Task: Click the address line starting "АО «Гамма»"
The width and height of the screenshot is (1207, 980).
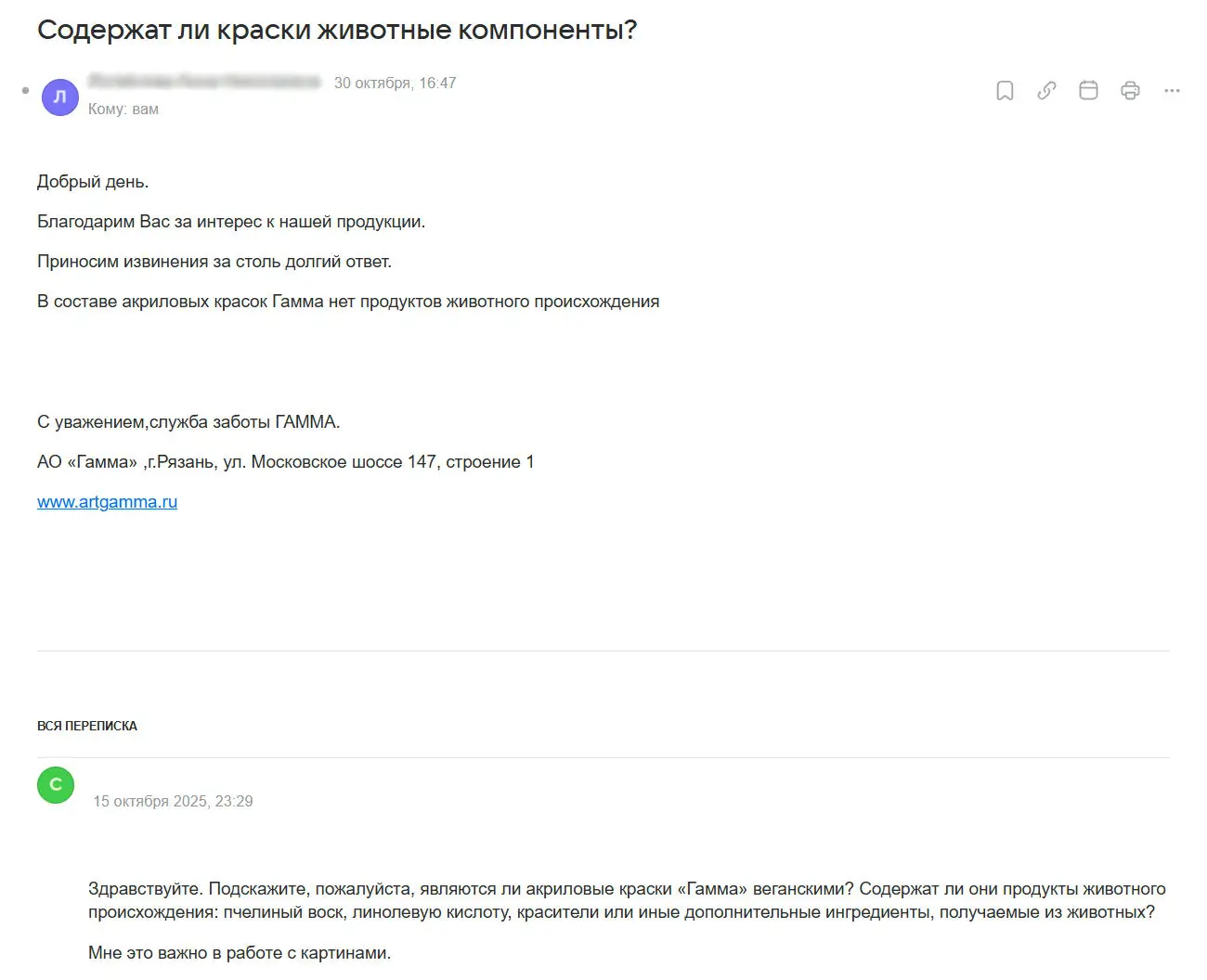Action: [x=285, y=462]
